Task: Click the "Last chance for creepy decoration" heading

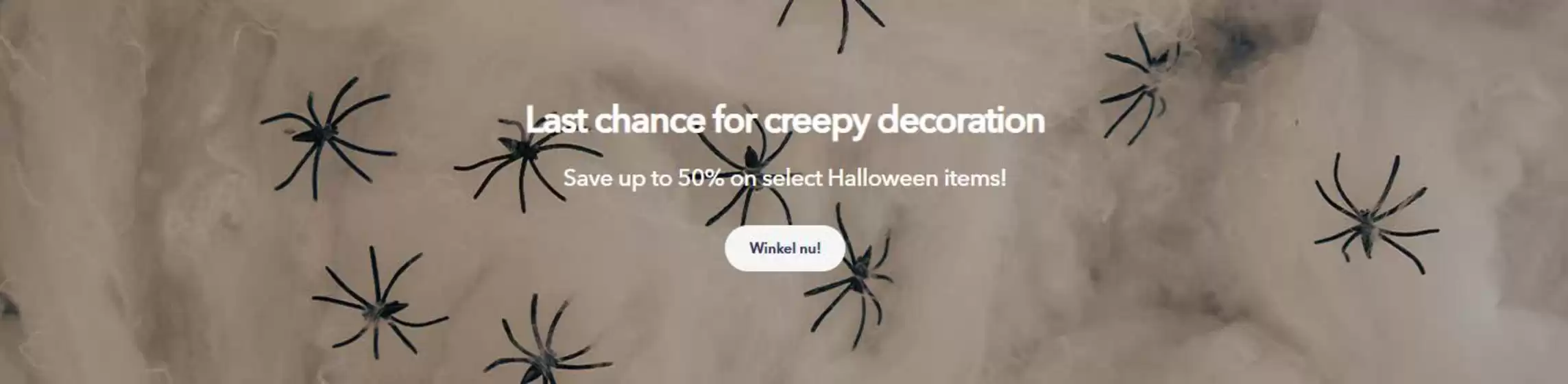Action: (784, 120)
